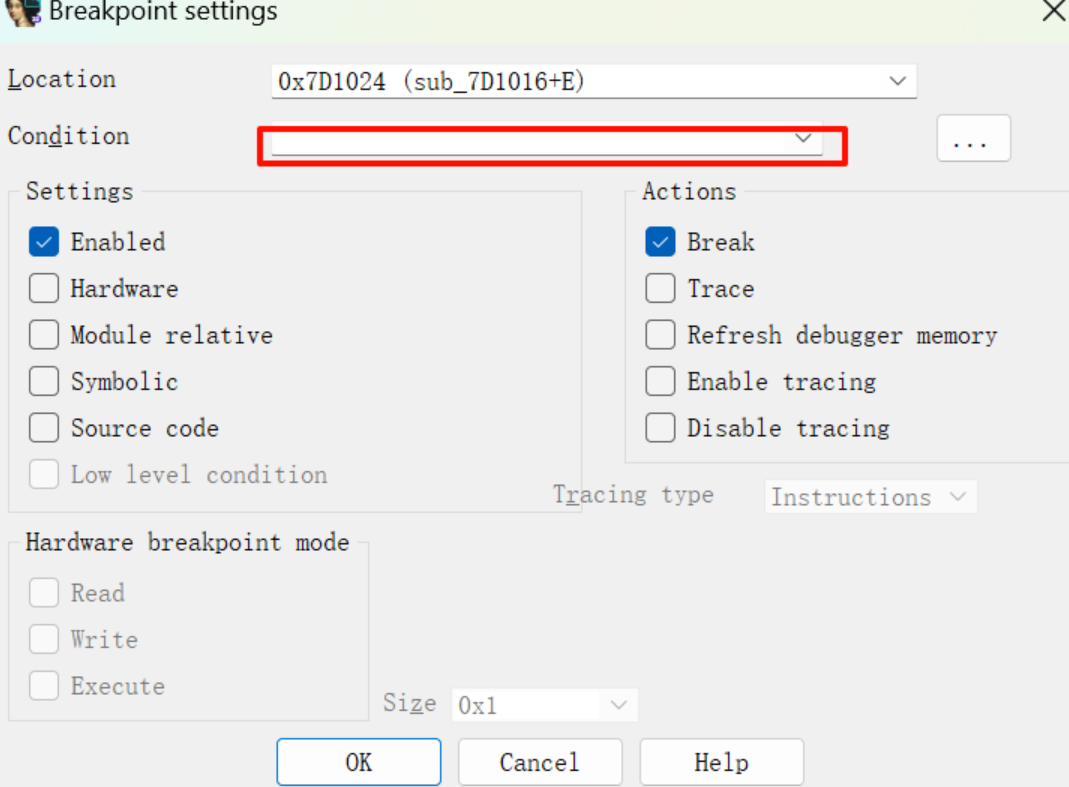Tick the Disable tracing checkbox
Image resolution: width=1069 pixels, height=787 pixels.
(x=660, y=428)
